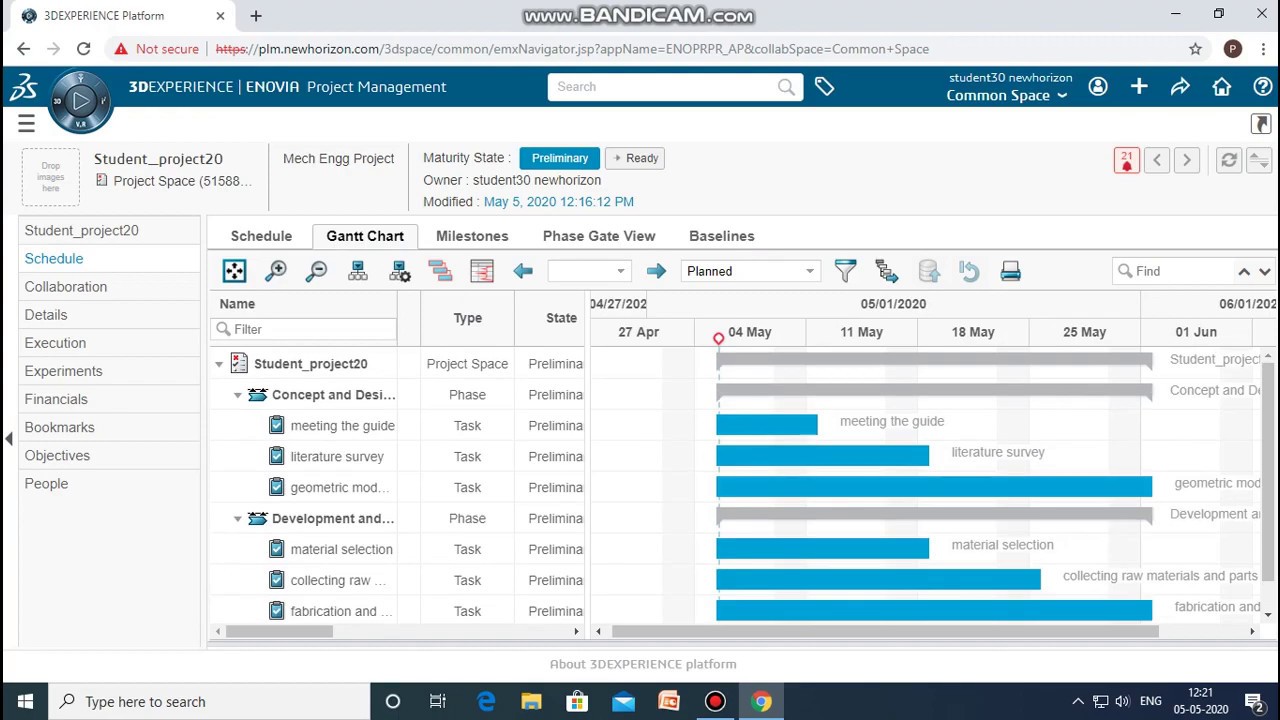Click the top Search field
This screenshot has height=720, width=1280.
pos(675,87)
